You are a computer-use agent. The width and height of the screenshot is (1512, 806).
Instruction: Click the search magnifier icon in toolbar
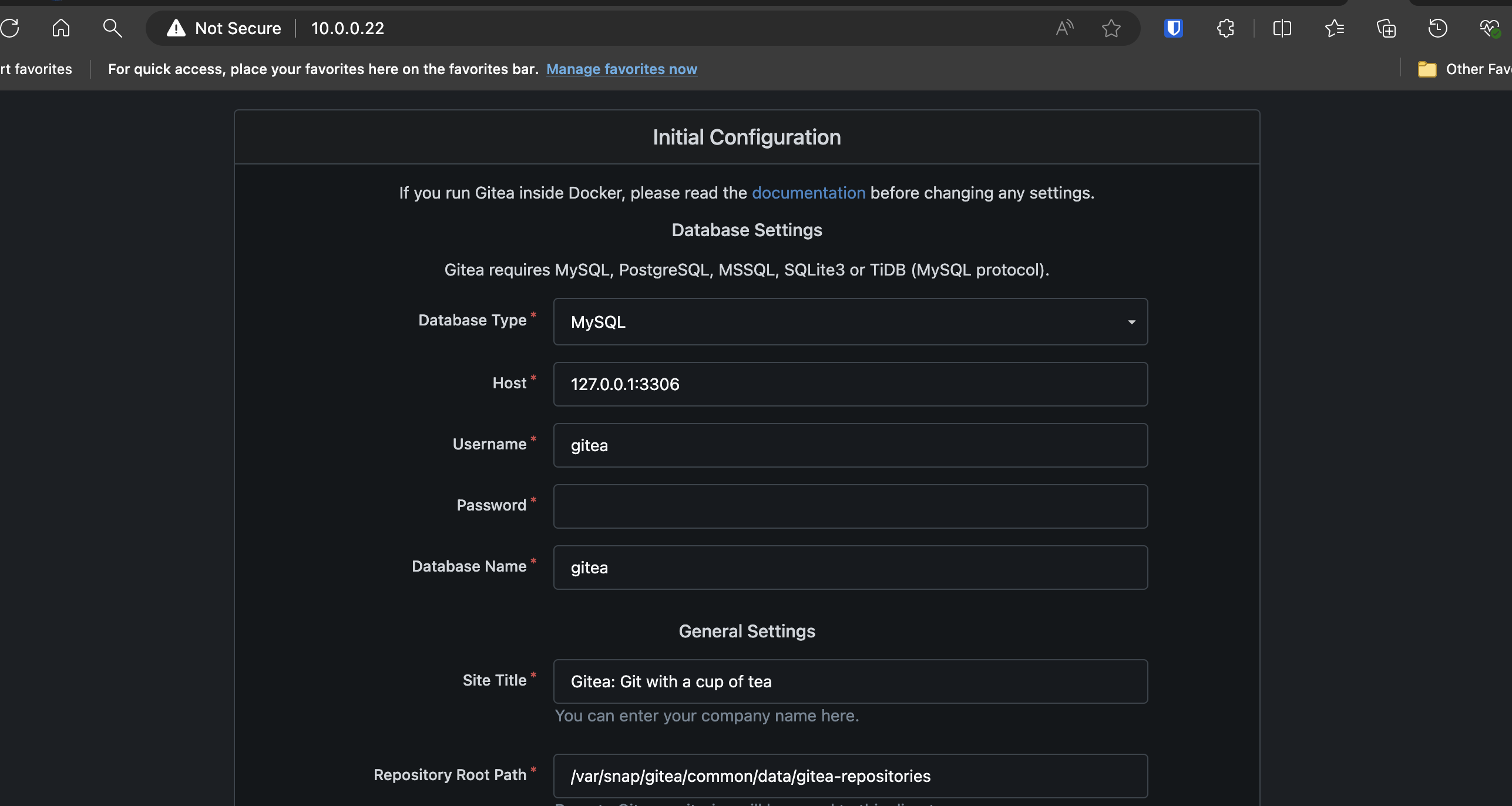[112, 28]
